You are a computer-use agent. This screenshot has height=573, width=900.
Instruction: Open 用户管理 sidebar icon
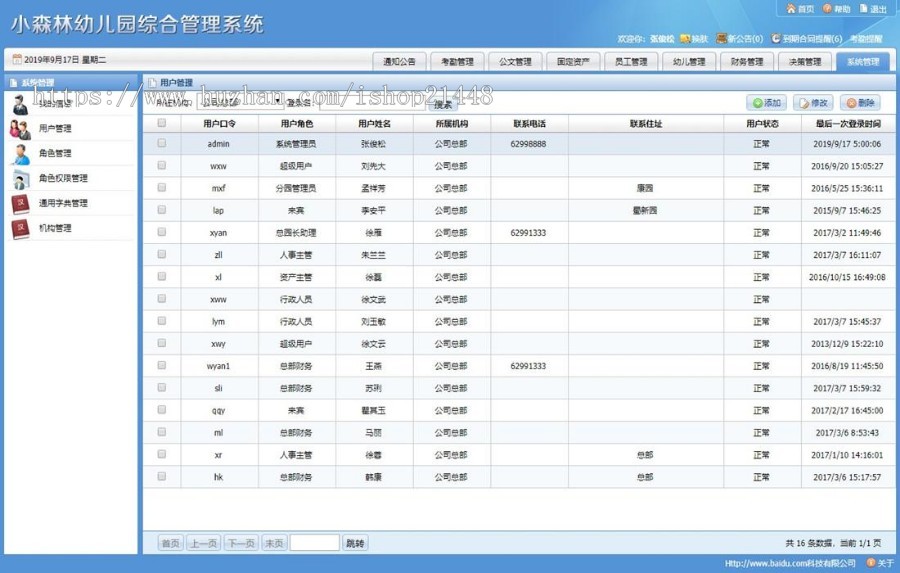tap(20, 129)
